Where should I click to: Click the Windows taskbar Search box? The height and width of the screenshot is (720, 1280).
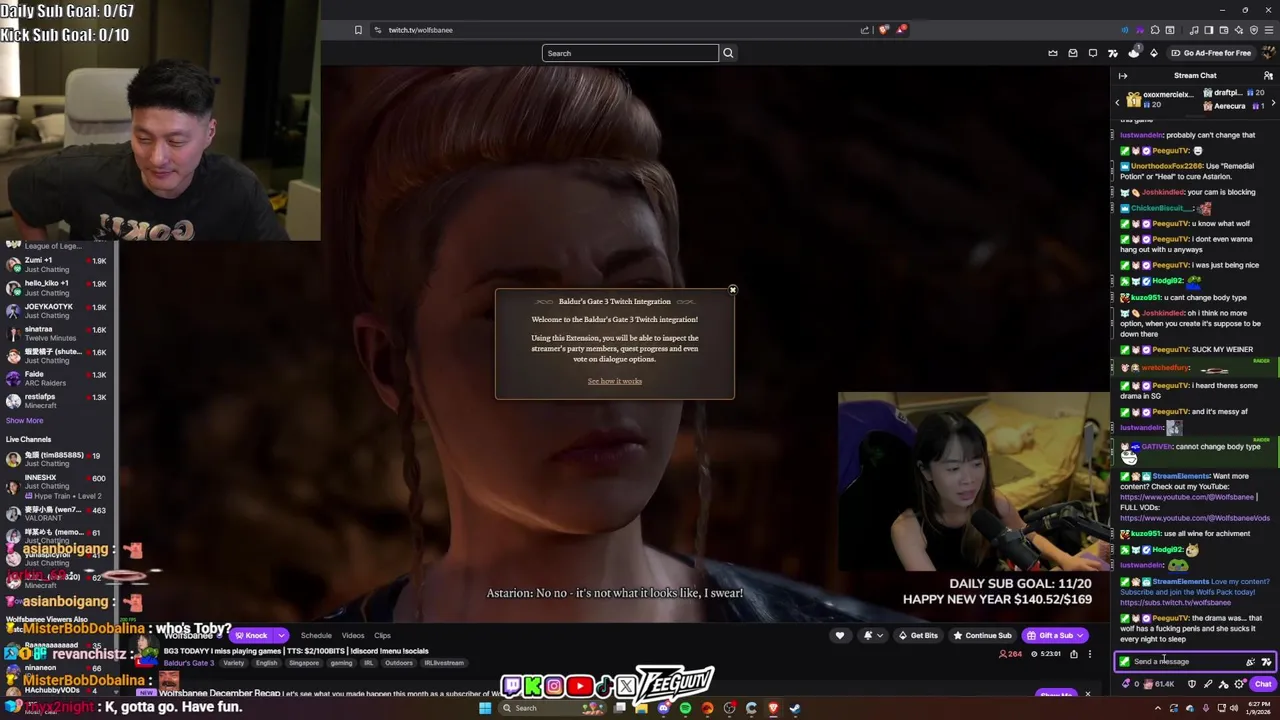(x=552, y=708)
